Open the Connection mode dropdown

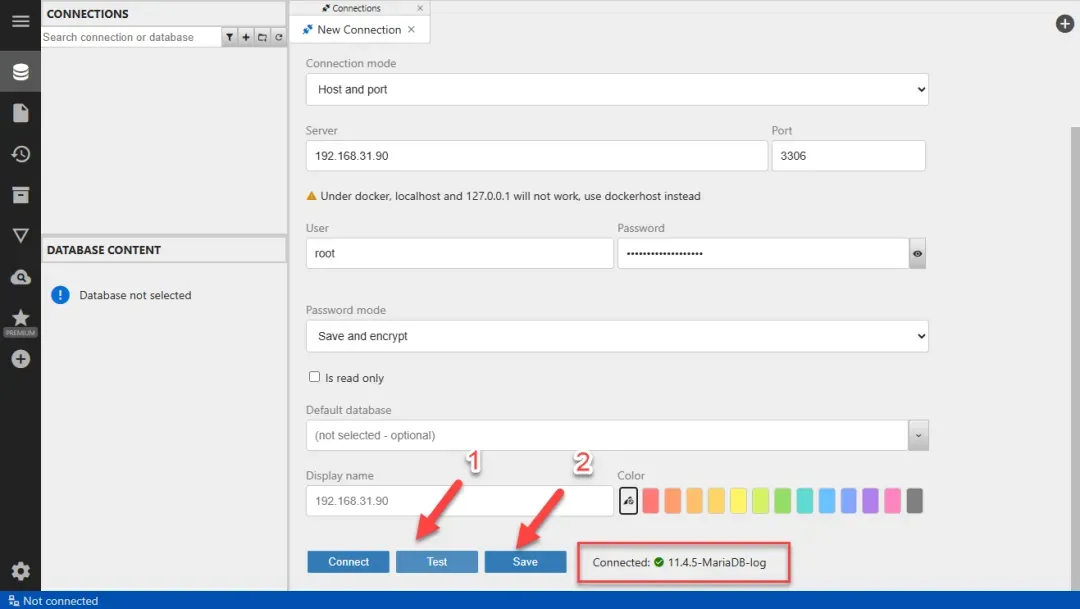click(617, 89)
